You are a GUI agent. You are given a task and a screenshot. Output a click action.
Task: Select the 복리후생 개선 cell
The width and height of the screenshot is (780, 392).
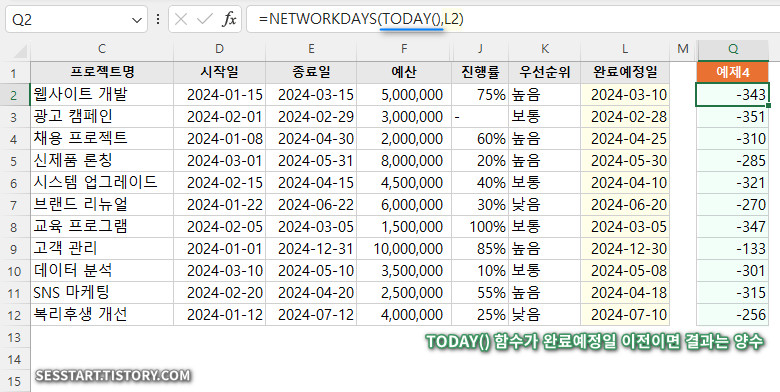tap(102, 314)
